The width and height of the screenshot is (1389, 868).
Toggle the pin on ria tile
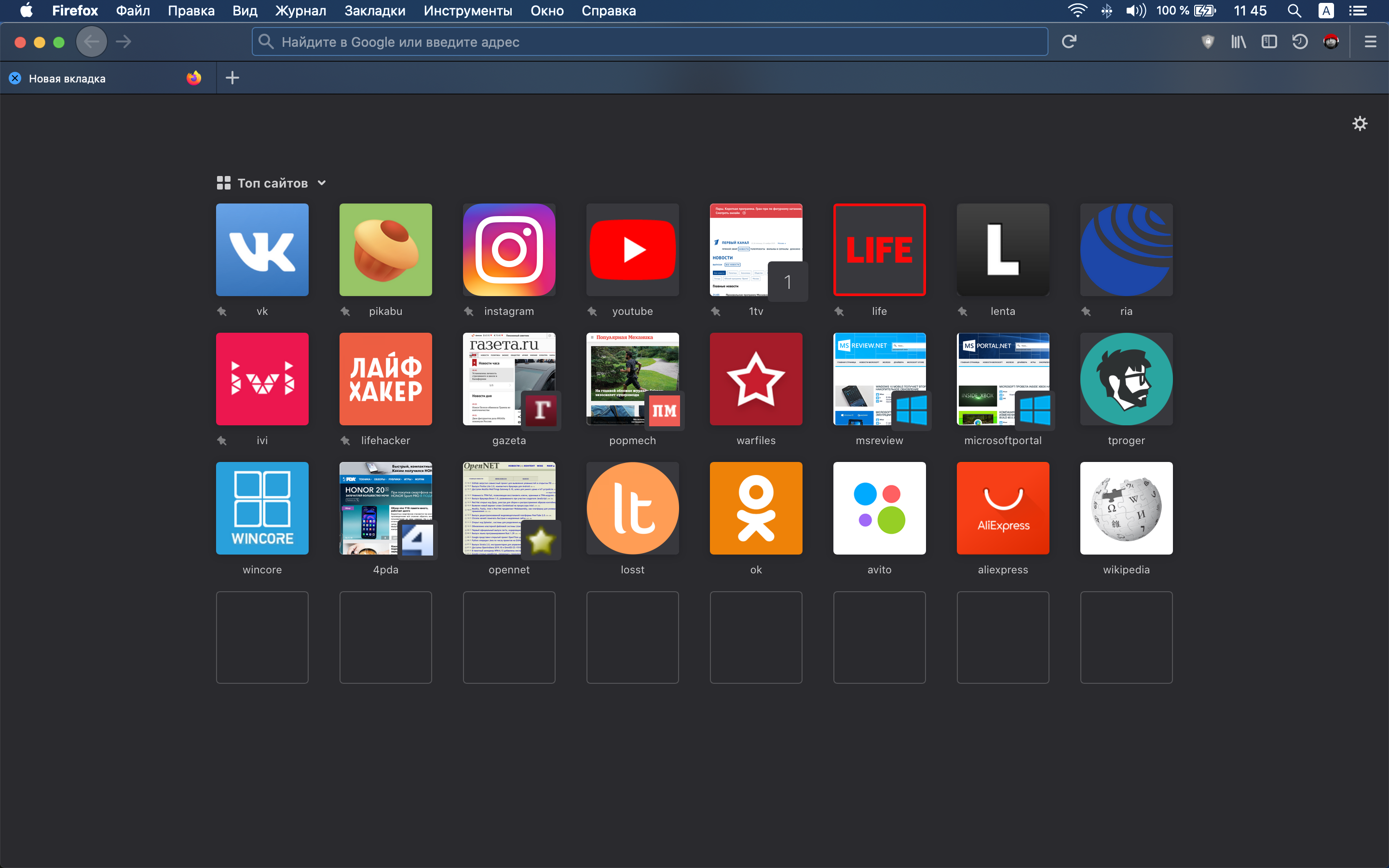1085,311
